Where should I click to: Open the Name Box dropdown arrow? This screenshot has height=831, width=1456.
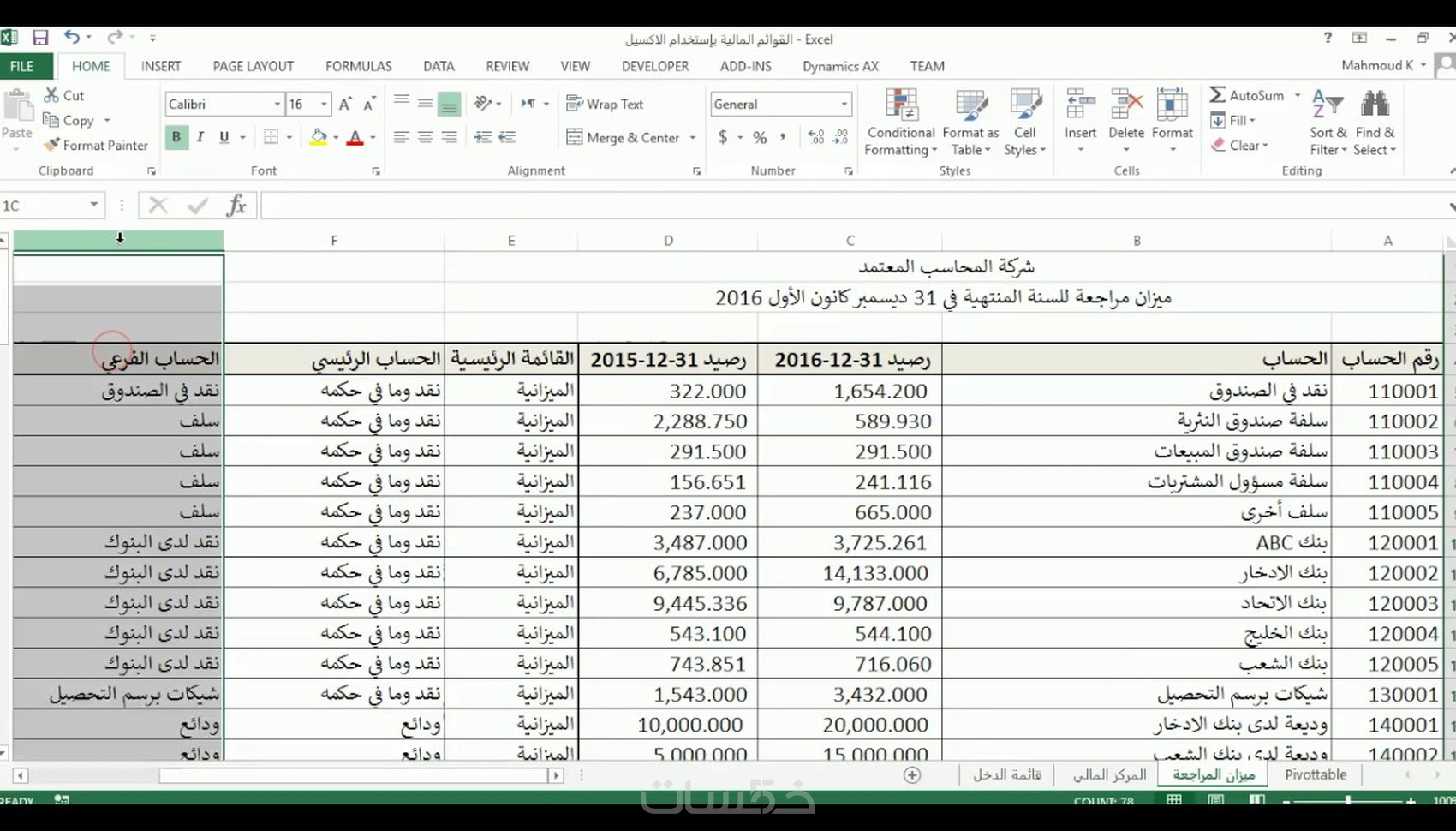[x=93, y=206]
